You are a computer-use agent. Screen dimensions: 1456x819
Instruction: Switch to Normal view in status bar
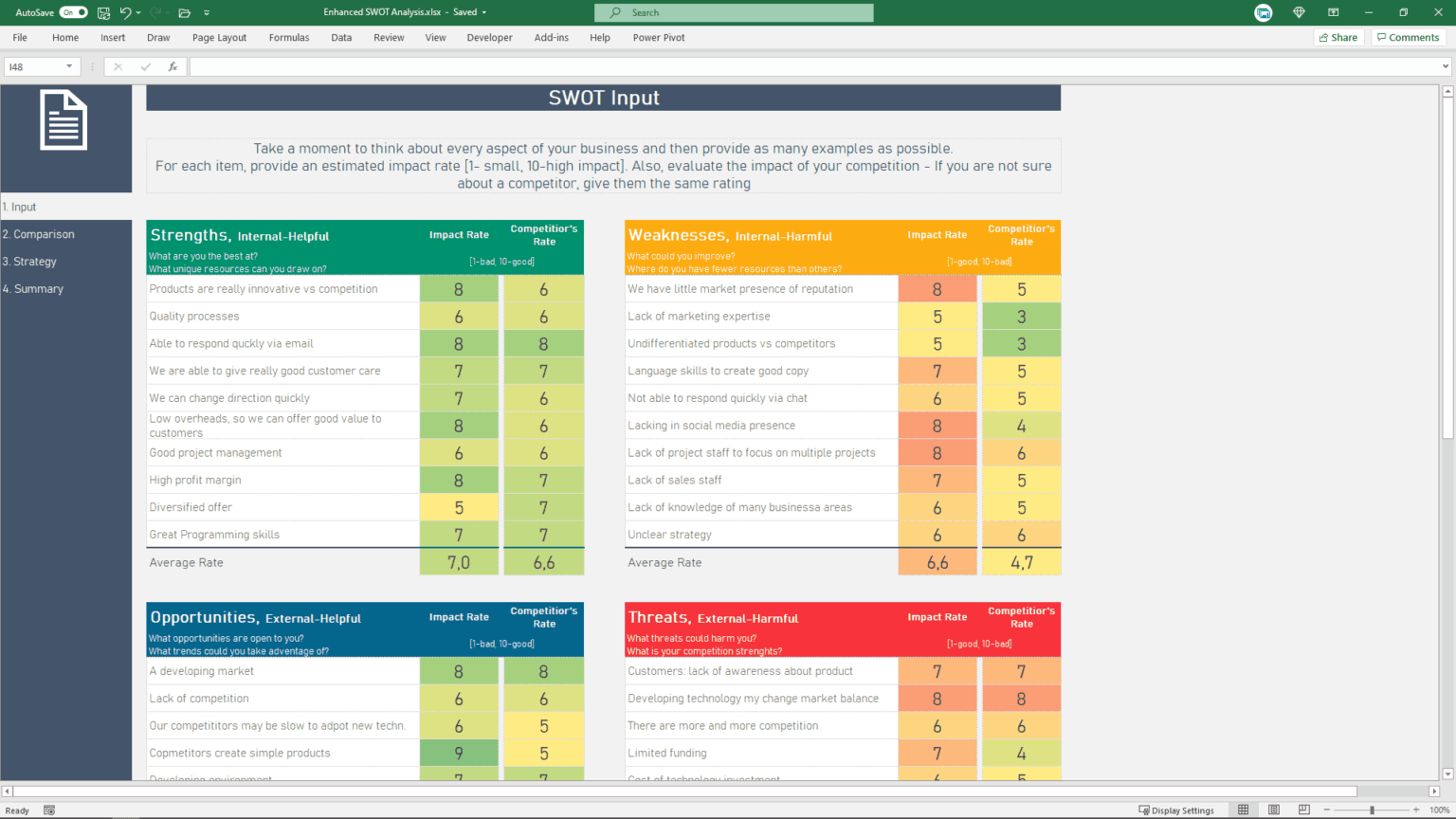click(x=1243, y=810)
